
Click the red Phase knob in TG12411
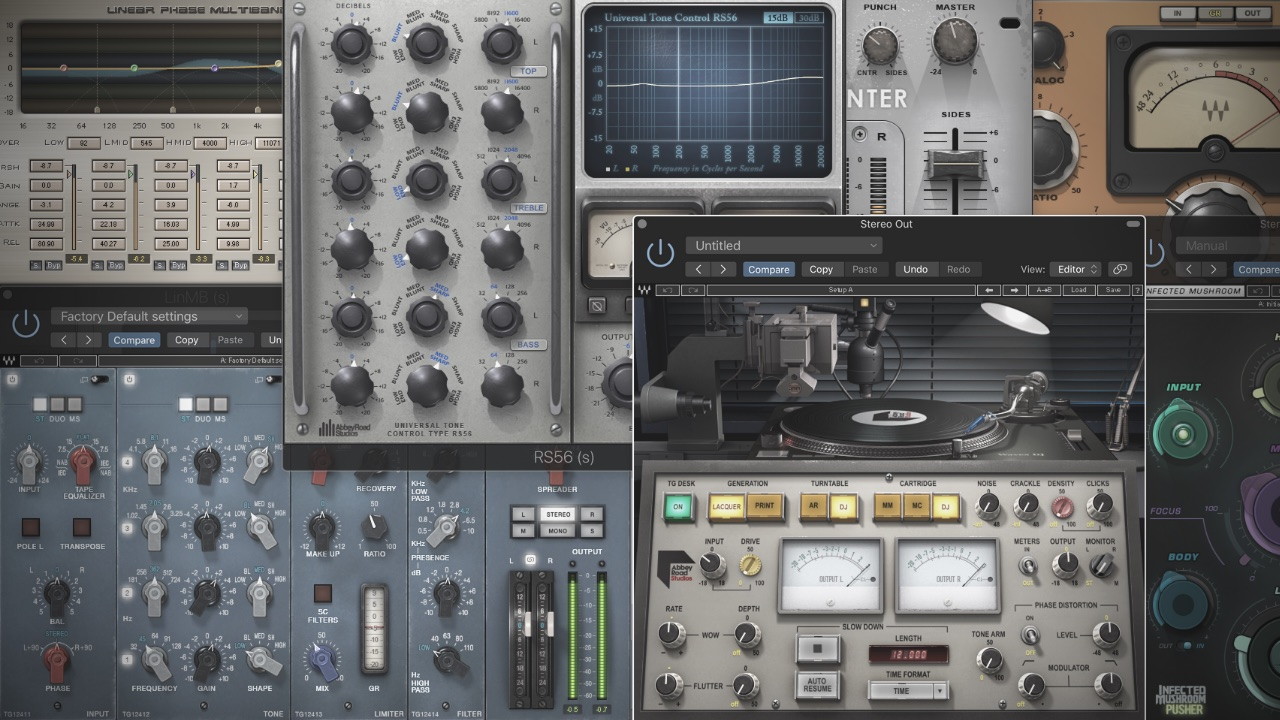[57, 659]
